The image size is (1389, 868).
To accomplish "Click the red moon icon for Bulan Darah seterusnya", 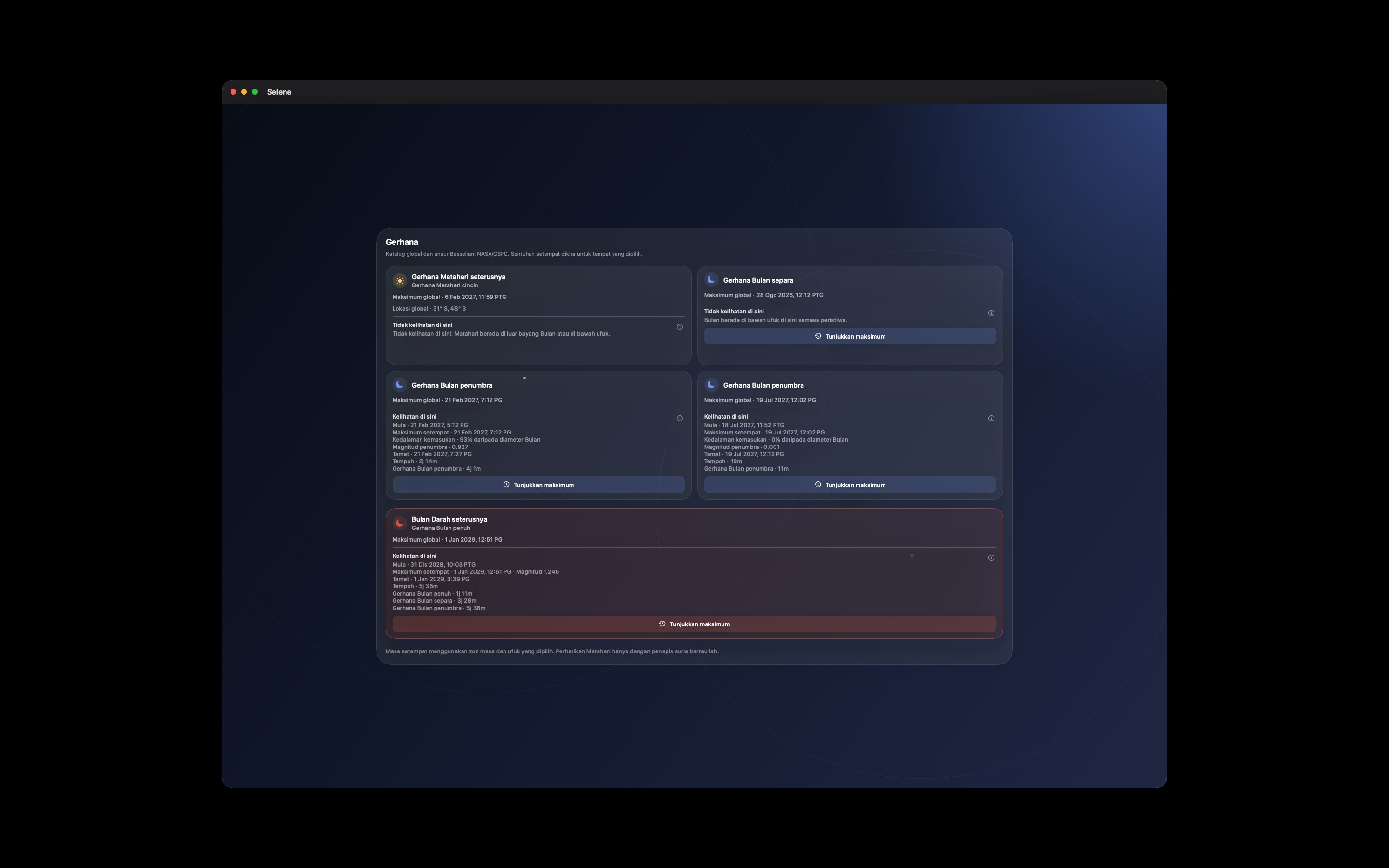I will point(399,523).
